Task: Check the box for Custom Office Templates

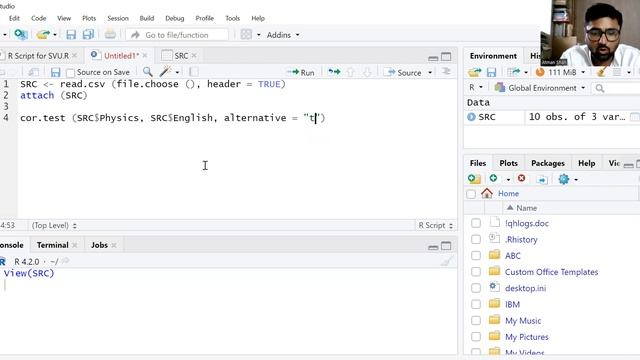Action: 476,272
